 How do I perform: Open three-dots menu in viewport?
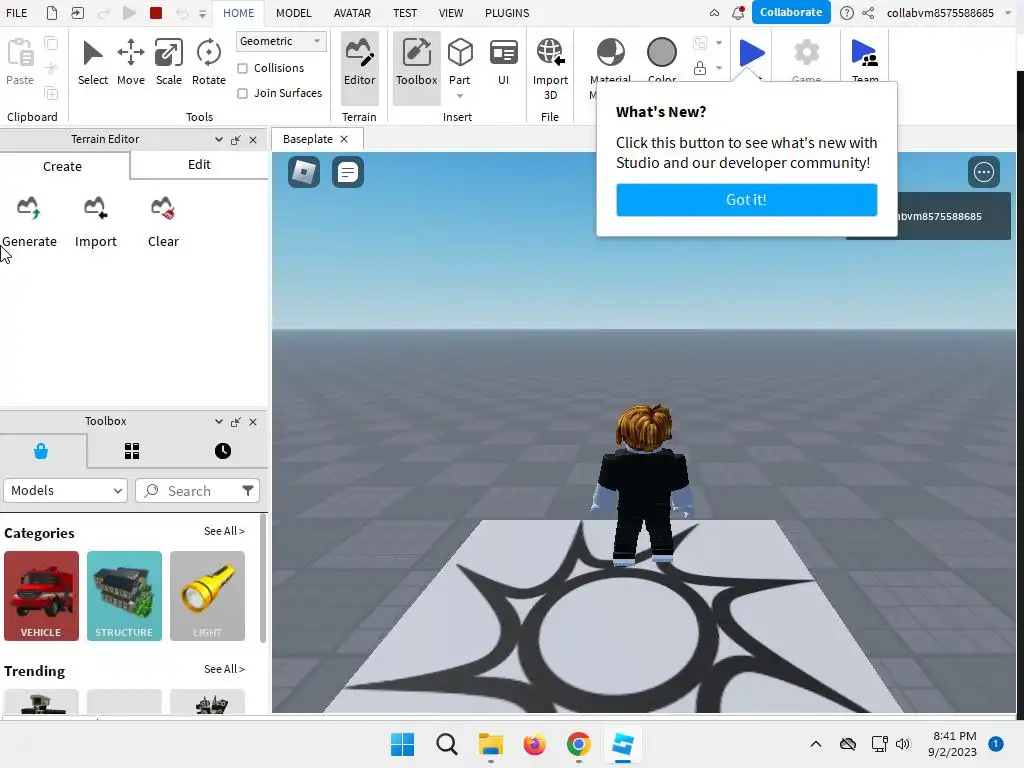pyautogui.click(x=984, y=172)
